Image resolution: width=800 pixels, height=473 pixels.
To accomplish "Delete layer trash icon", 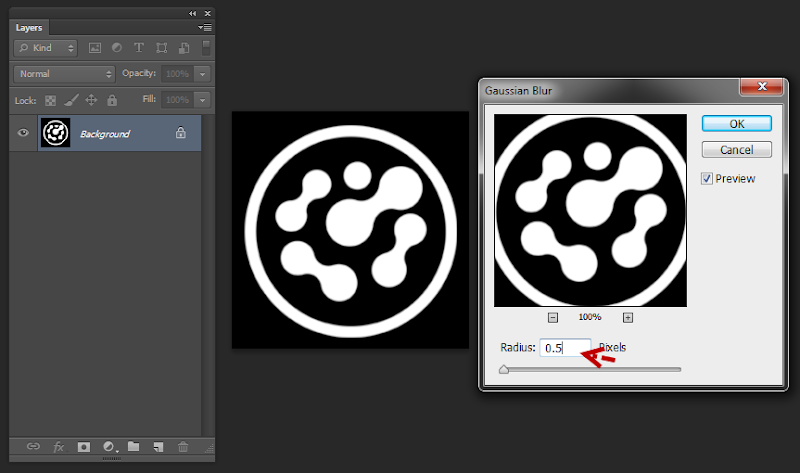I will [183, 447].
